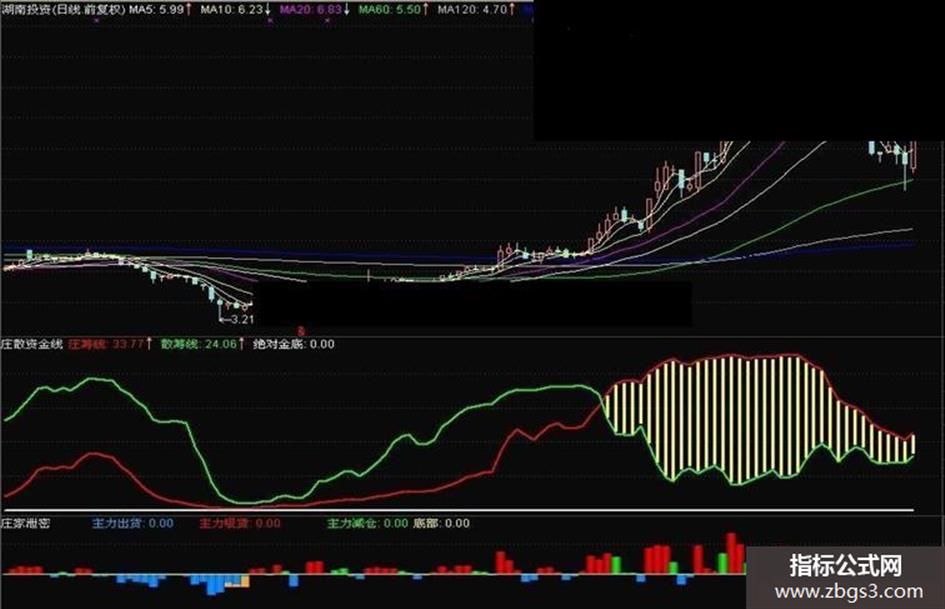Select the green MA60: 5.50 label
The image size is (945, 609).
(x=394, y=9)
